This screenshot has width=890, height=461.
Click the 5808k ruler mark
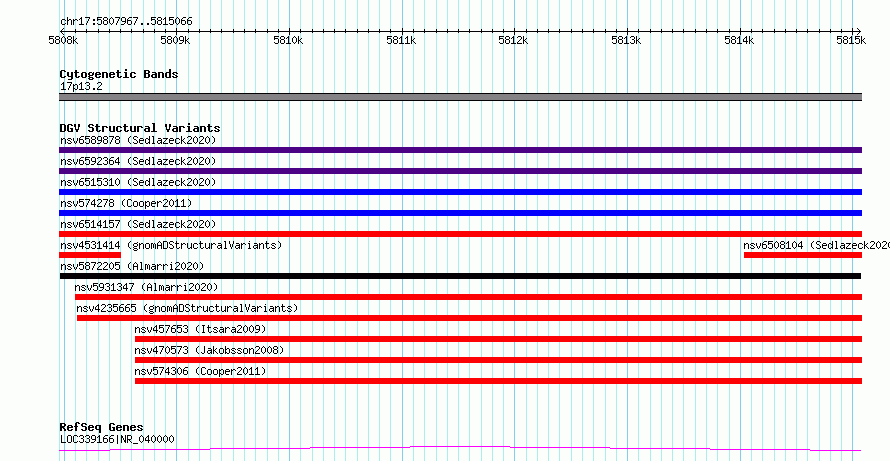[x=63, y=40]
